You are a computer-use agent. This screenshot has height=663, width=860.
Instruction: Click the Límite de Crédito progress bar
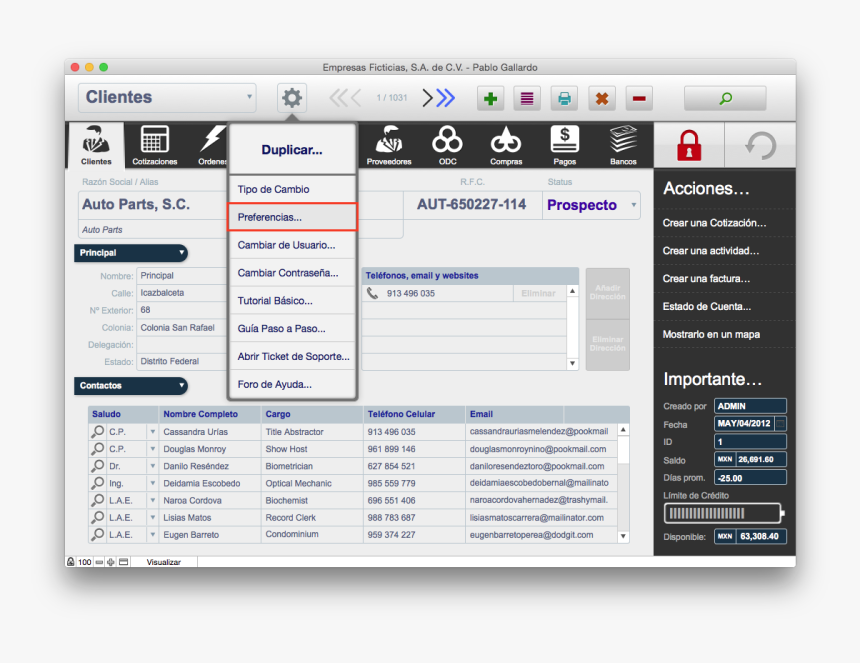pos(722,513)
